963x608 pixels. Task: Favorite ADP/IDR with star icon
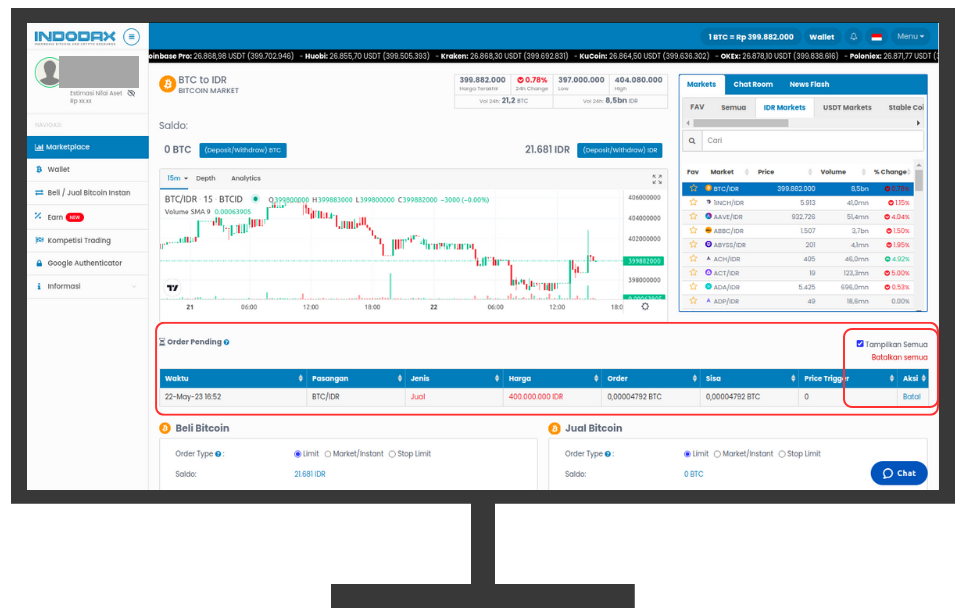click(693, 301)
